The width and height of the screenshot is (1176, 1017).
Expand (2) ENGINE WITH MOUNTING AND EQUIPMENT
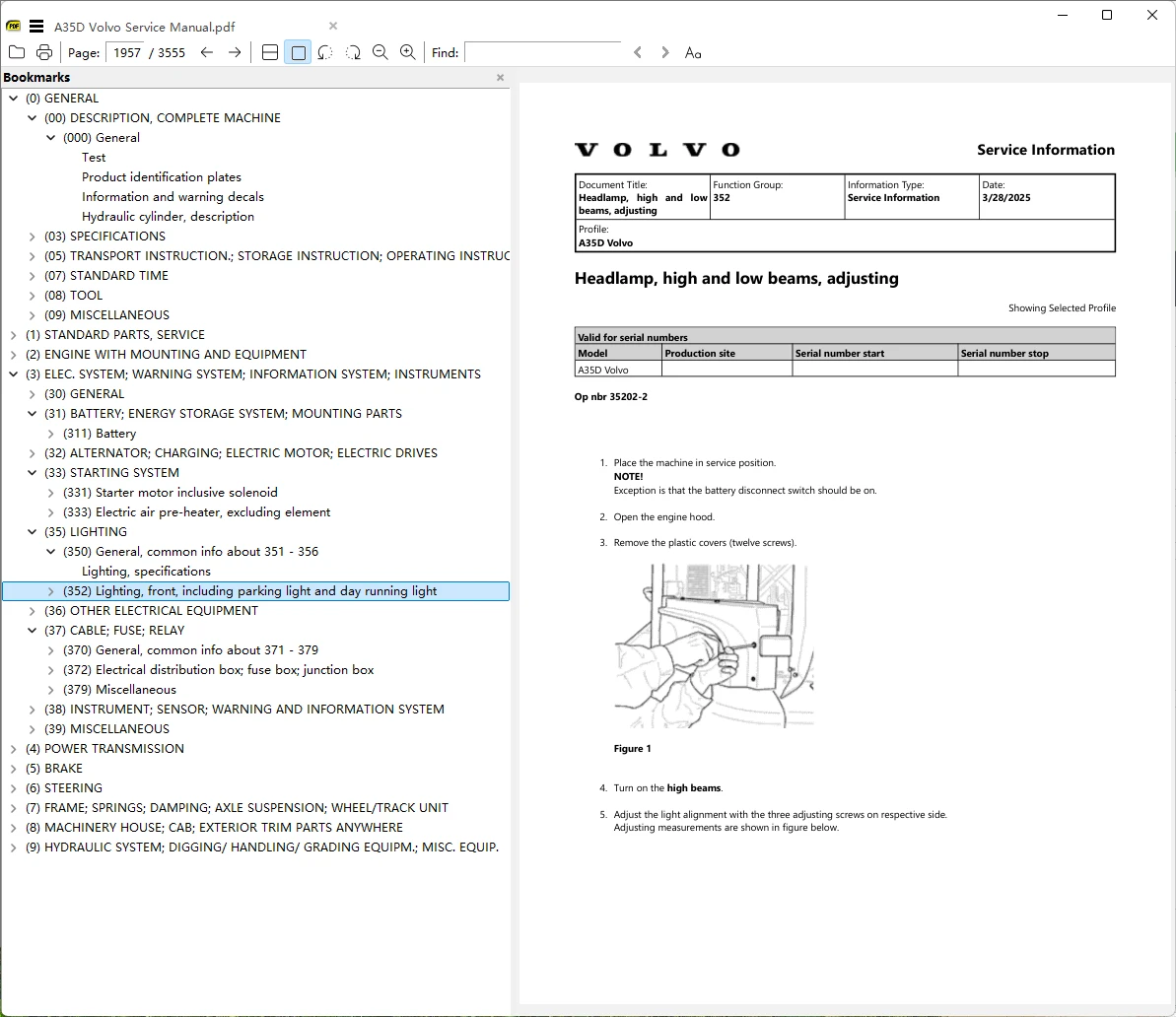[x=14, y=354]
